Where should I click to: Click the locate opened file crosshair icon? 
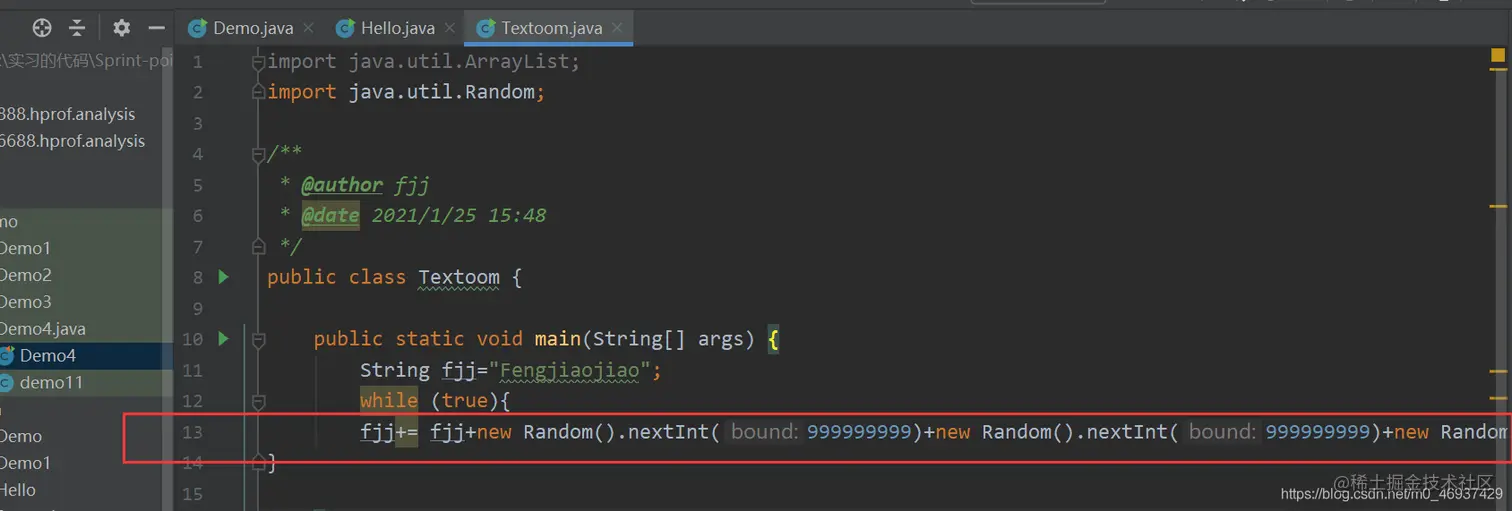click(x=42, y=28)
